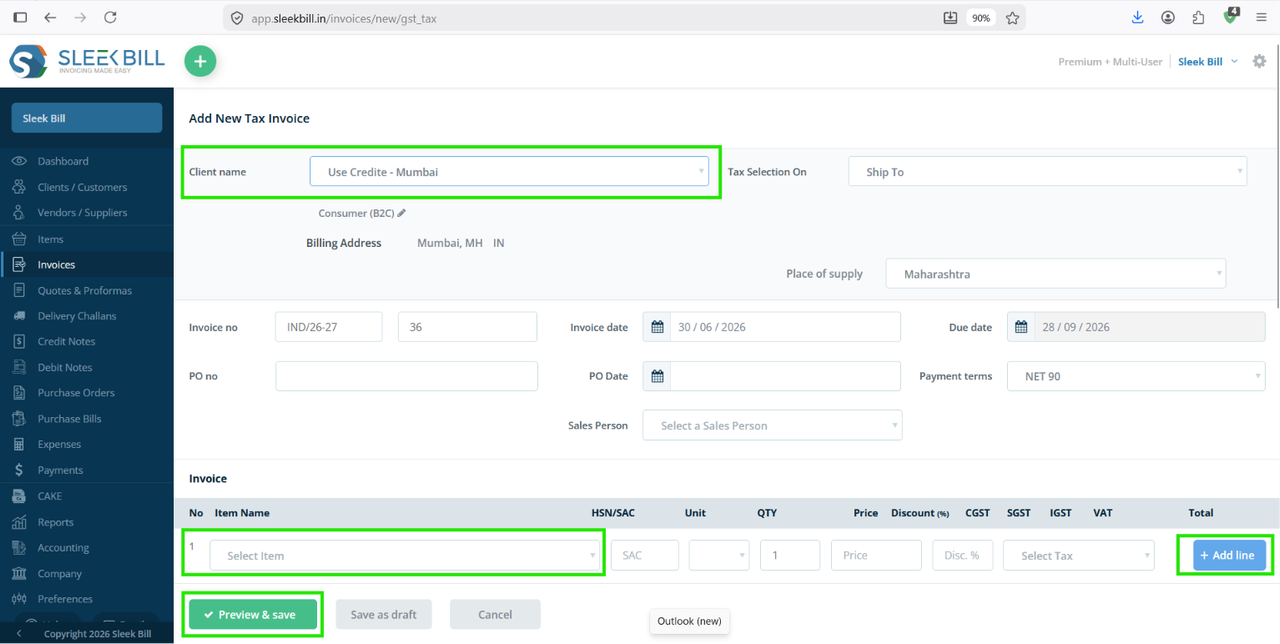The image size is (1280, 644).
Task: Open the Purchase Orders section
Action: [76, 393]
